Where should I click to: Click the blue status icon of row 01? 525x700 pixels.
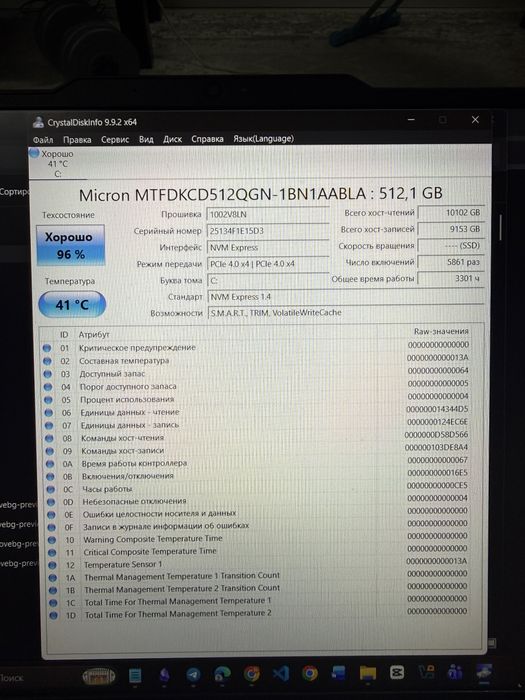coord(46,348)
